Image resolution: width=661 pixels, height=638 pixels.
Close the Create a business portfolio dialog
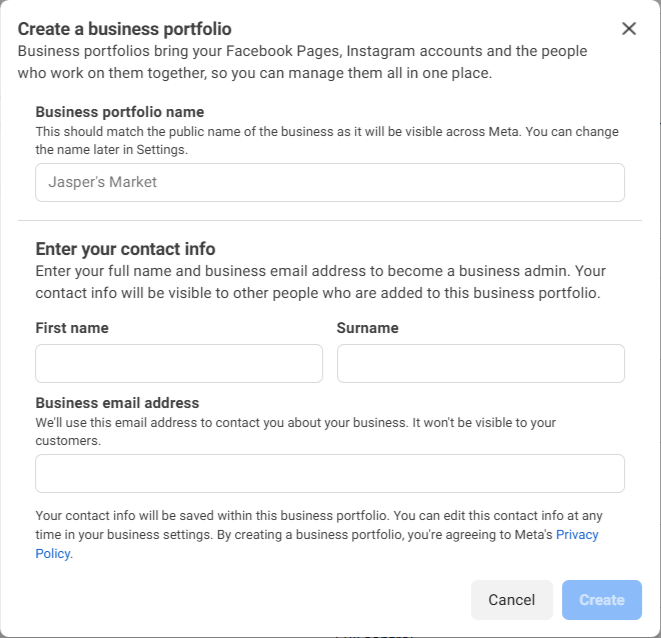[629, 28]
